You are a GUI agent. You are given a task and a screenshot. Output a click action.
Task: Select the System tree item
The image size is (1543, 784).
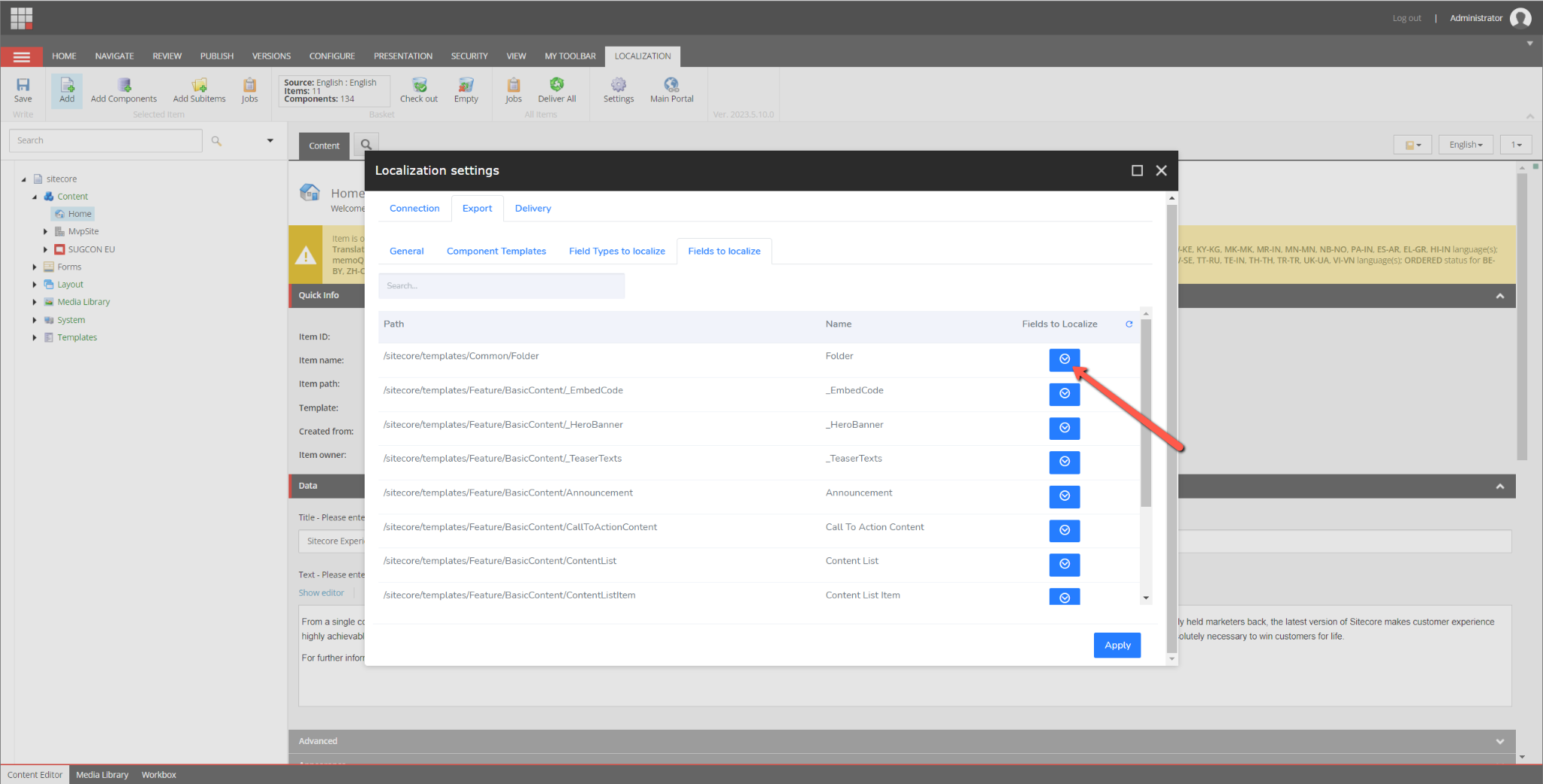[71, 320]
